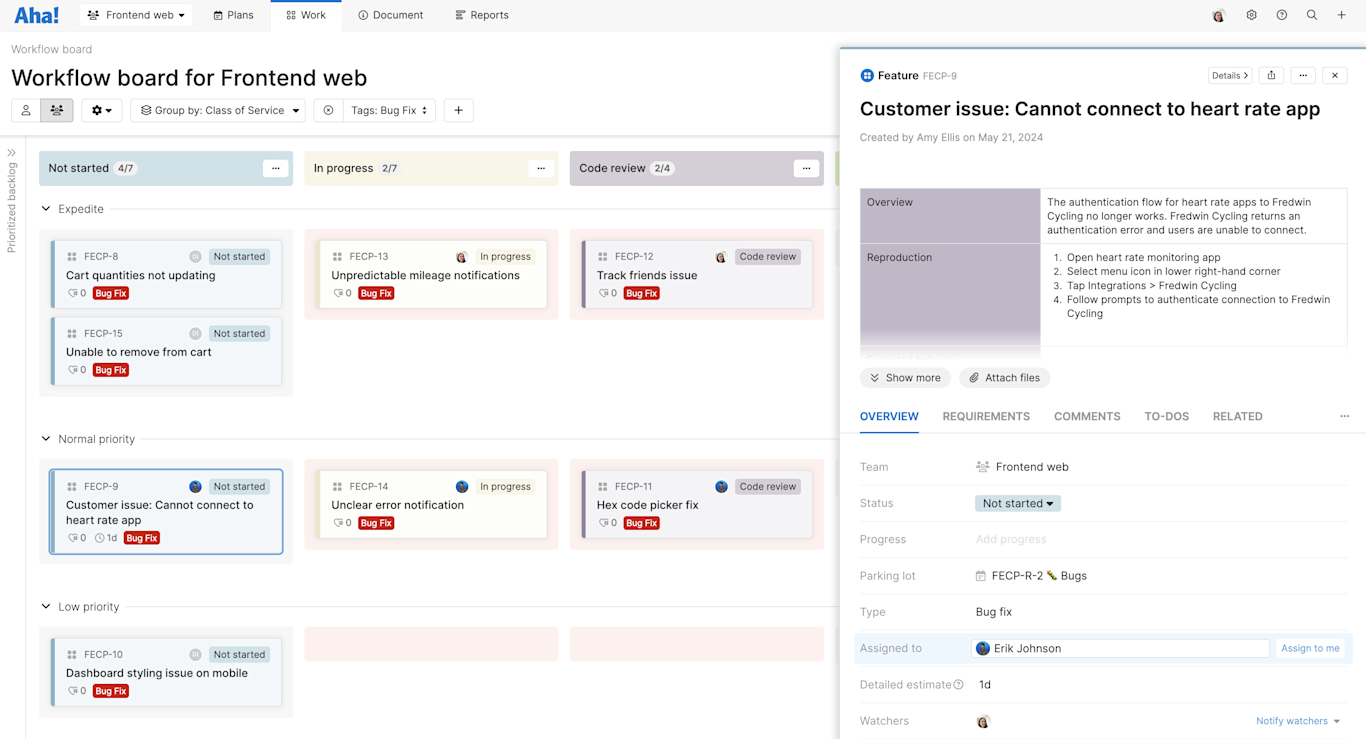
Task: Click the Show more button
Action: 905,377
